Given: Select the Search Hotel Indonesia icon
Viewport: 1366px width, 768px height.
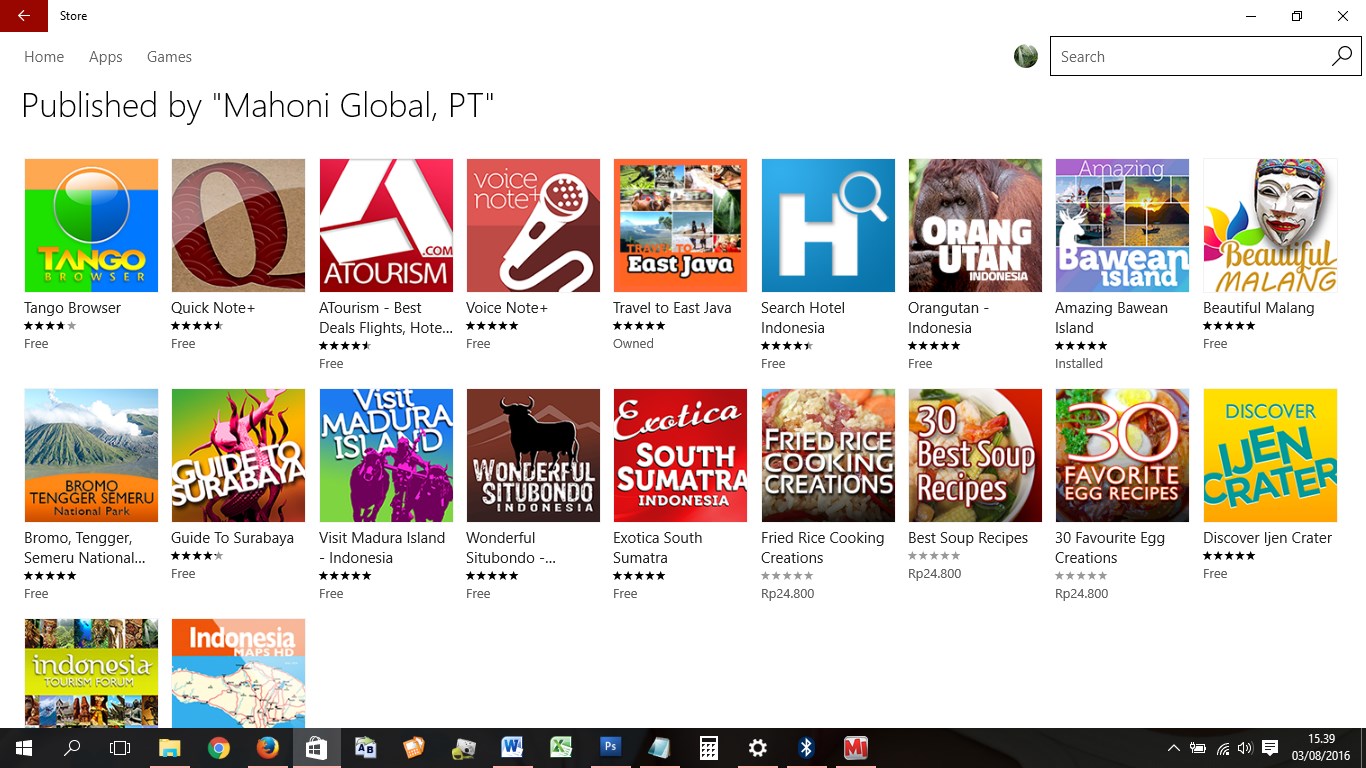Looking at the screenshot, I should (x=828, y=225).
